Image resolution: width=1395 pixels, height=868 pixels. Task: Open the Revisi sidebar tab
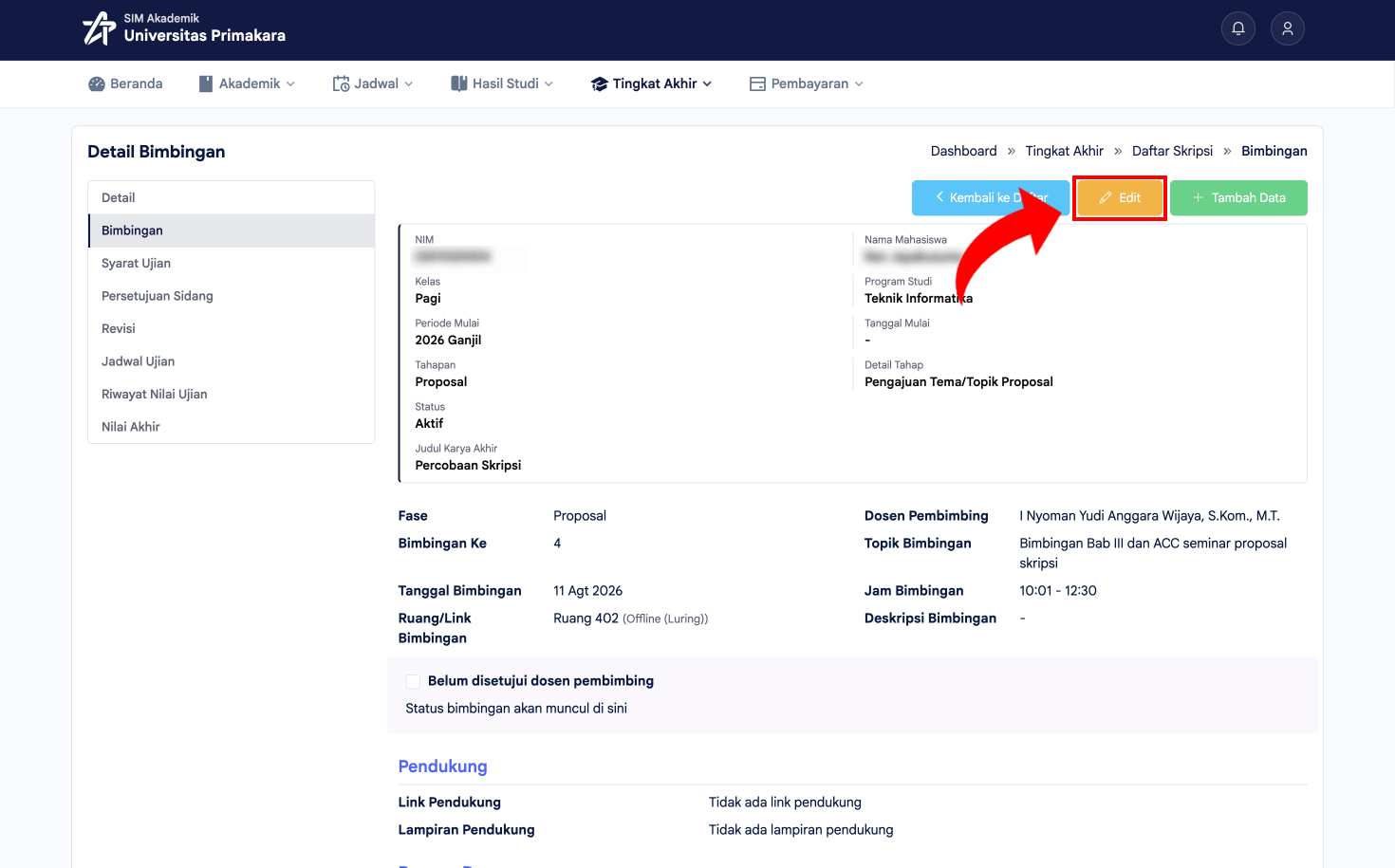point(232,328)
